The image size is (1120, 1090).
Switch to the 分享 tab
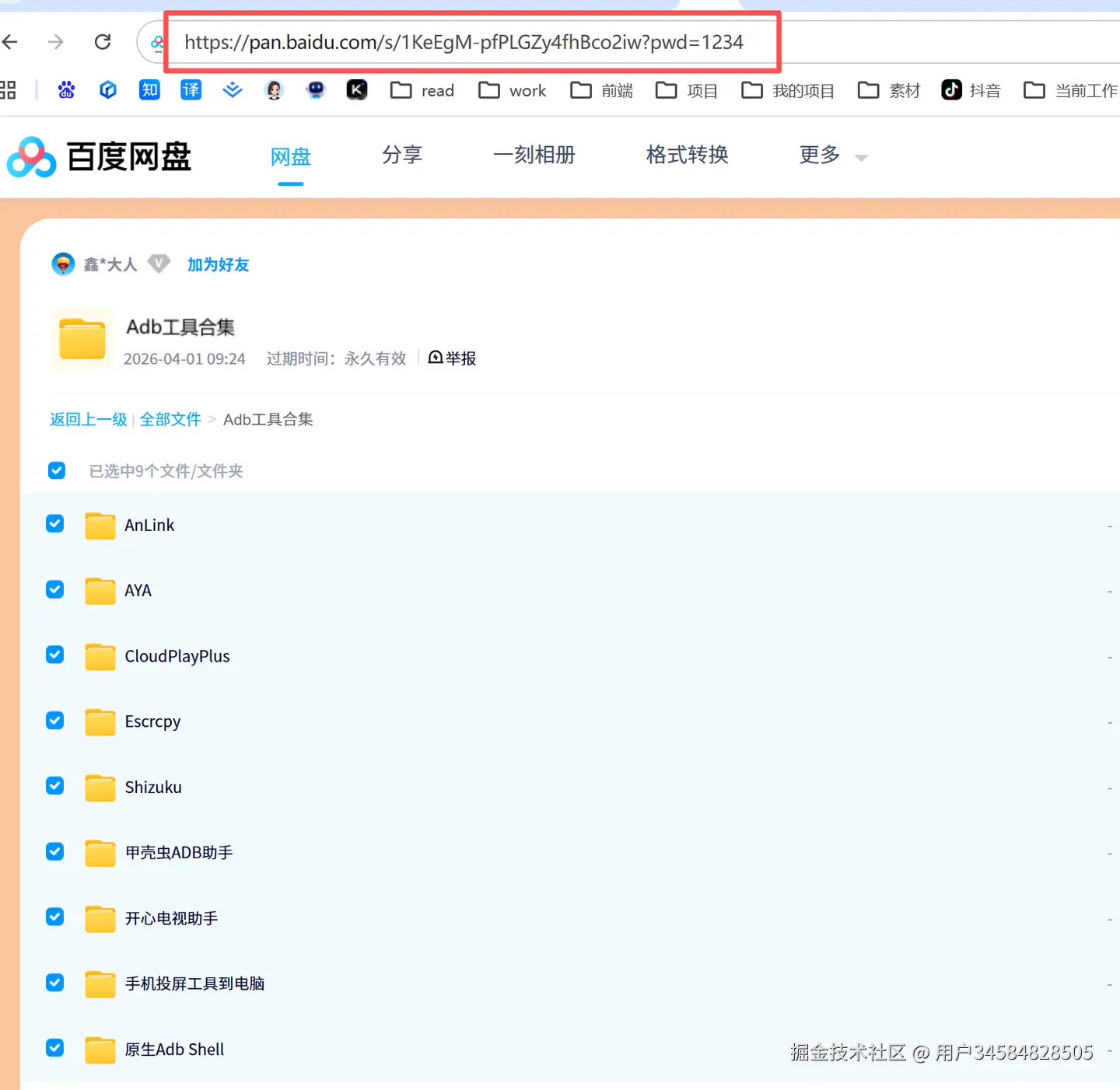(x=402, y=155)
